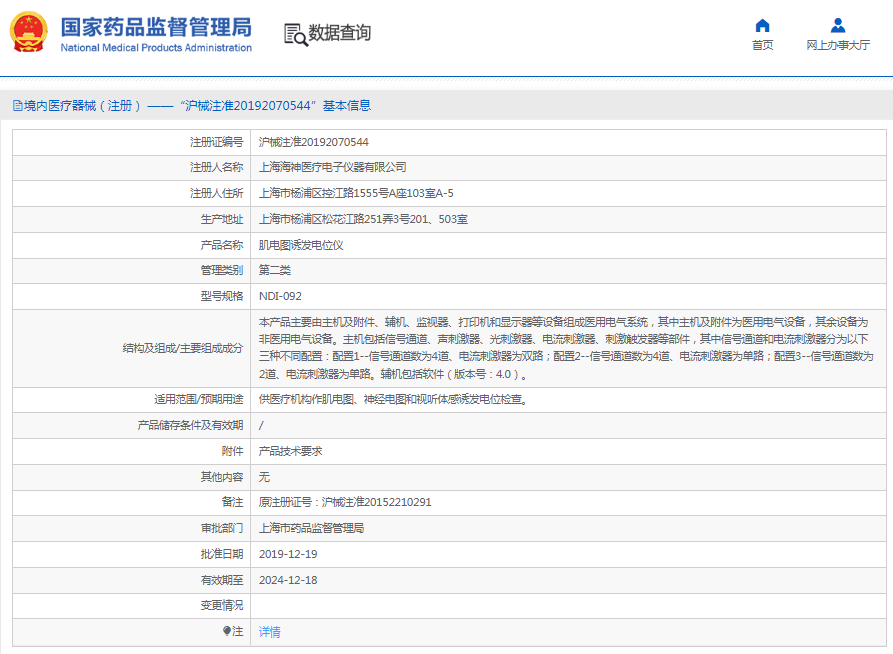The width and height of the screenshot is (893, 654).
Task: Click the document icon before 境内医疗器械
Action: (x=17, y=106)
